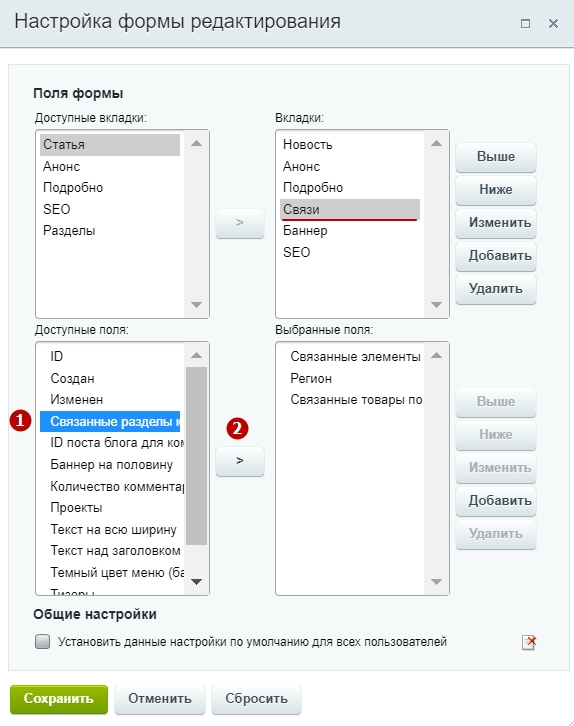Click Изменить button next to tabs list
The width and height of the screenshot is (574, 726).
point(496,223)
